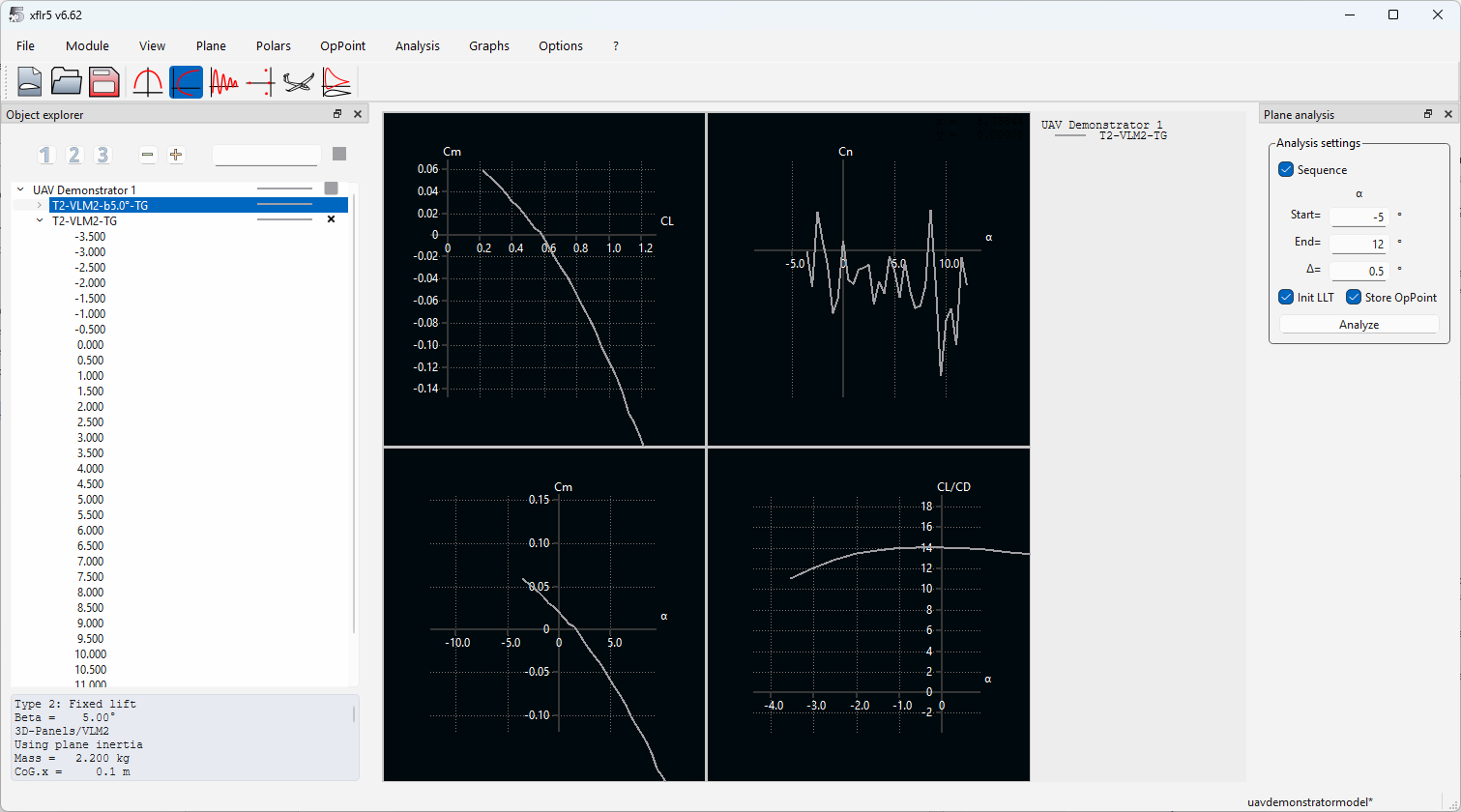Click the Start angle input field
The height and width of the screenshot is (812, 1461).
click(1359, 217)
